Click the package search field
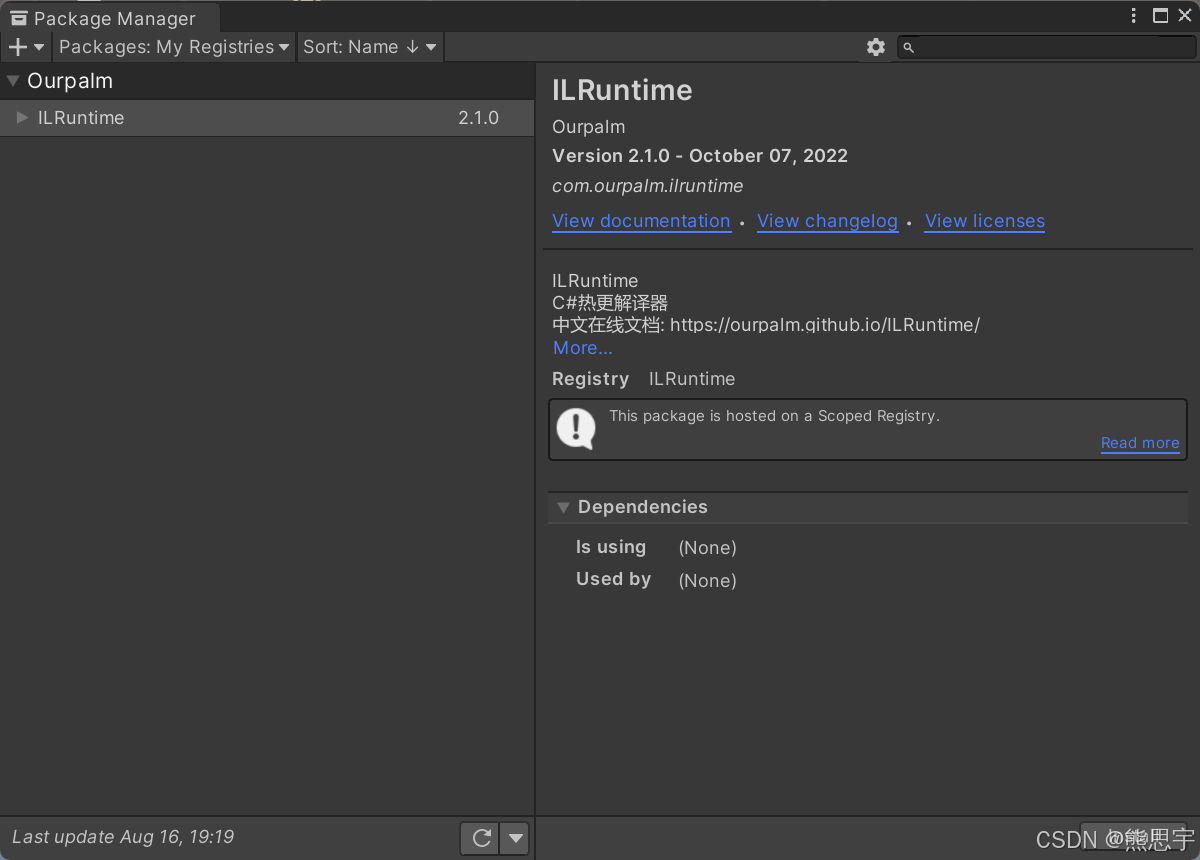This screenshot has width=1200, height=860. [1046, 47]
